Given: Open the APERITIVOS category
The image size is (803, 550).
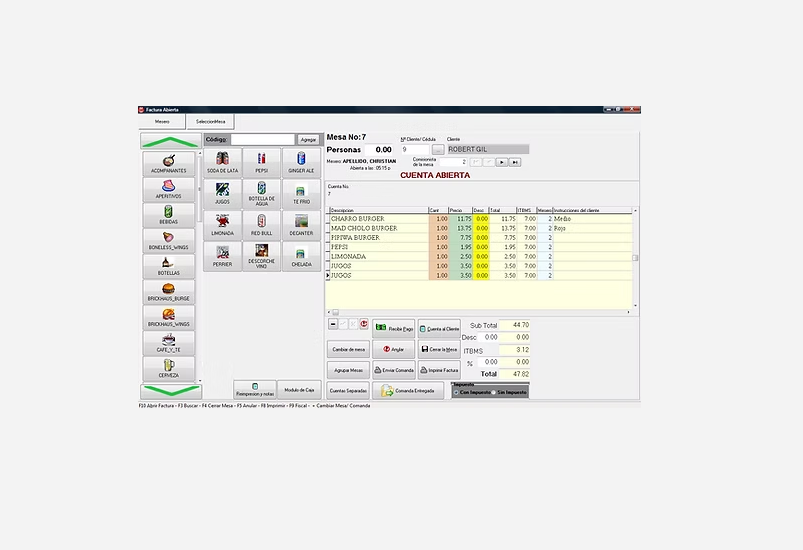Looking at the screenshot, I should (x=168, y=190).
